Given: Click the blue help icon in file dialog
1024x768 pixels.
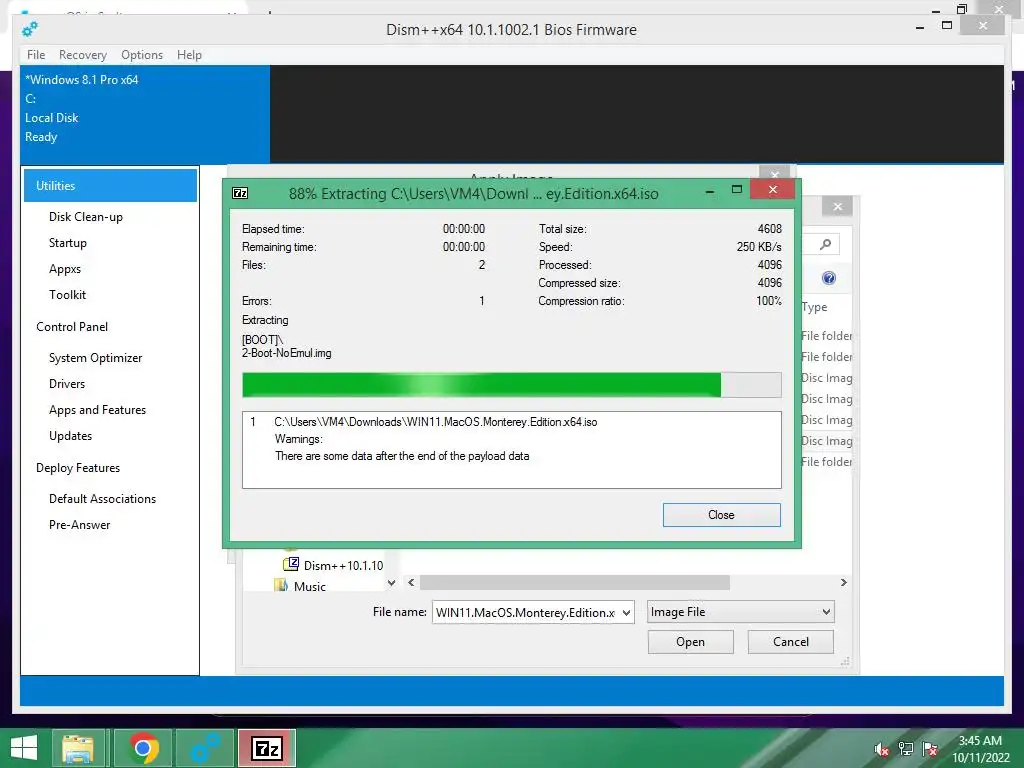Looking at the screenshot, I should (829, 278).
